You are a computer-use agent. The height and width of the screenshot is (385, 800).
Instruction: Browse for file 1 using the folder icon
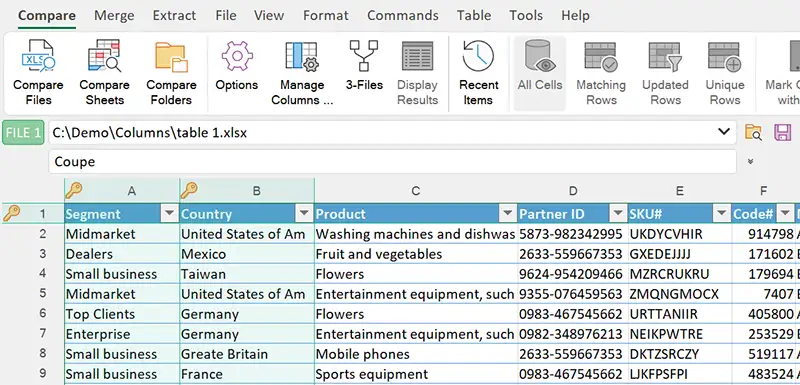(754, 133)
